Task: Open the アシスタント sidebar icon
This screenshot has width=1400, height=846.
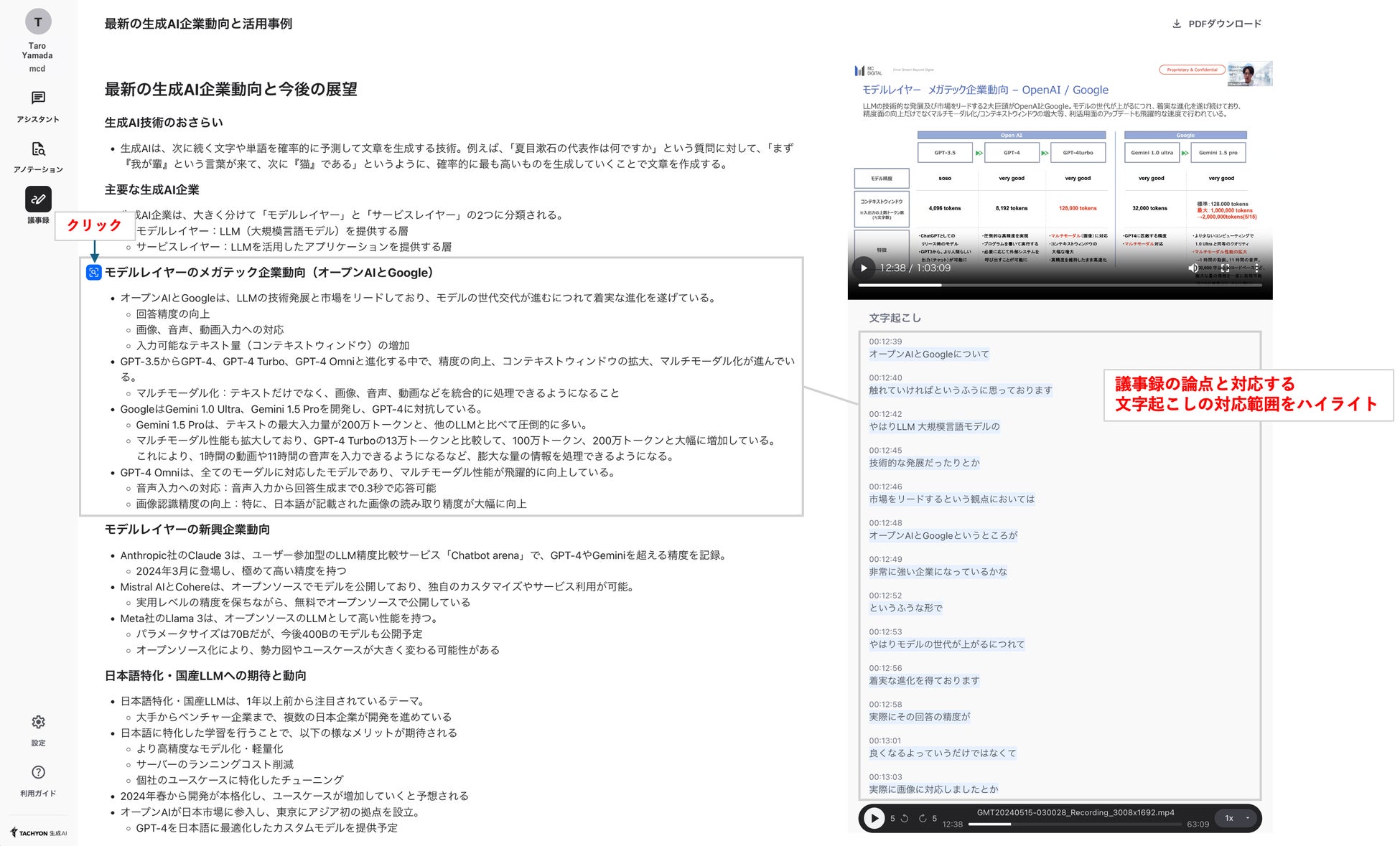Action: [38, 98]
